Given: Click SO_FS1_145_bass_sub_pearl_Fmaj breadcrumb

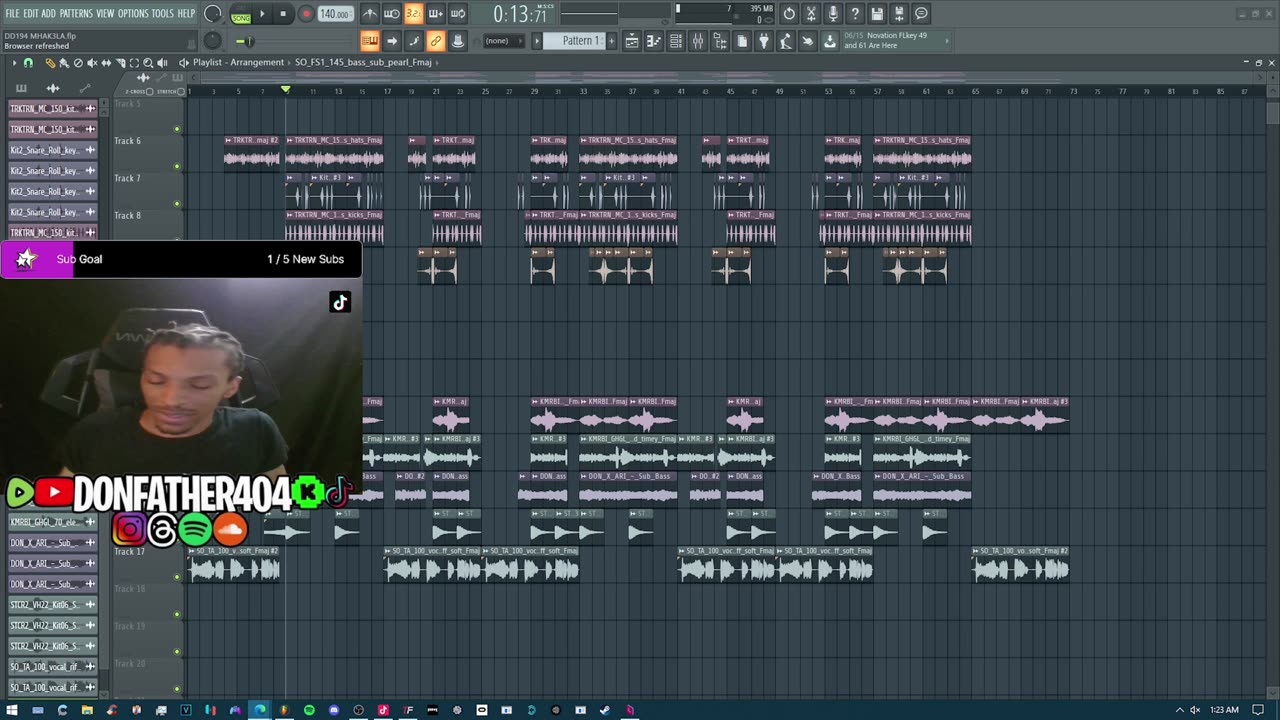Looking at the screenshot, I should pyautogui.click(x=363, y=62).
